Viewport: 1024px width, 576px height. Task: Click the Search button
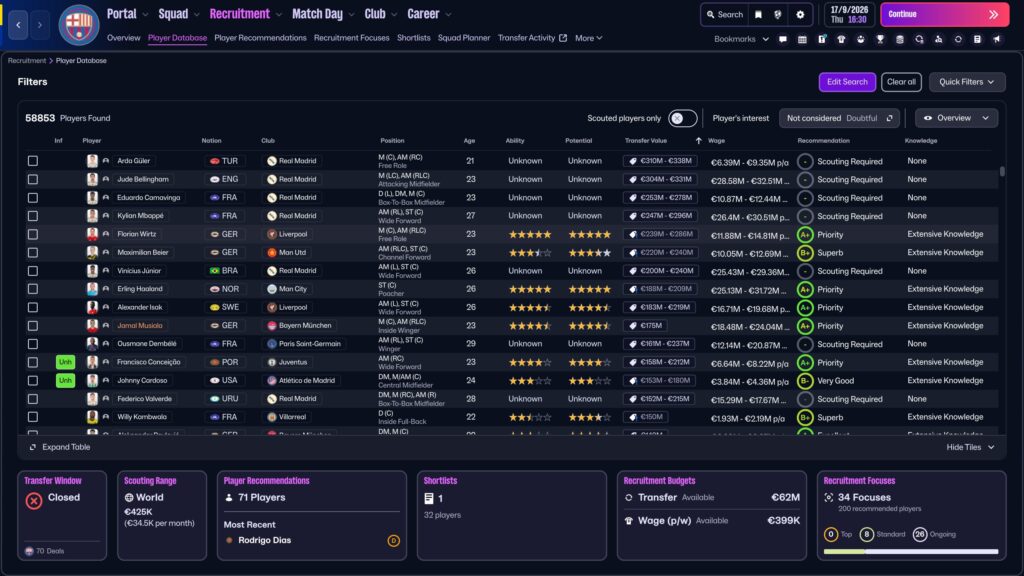tap(724, 14)
